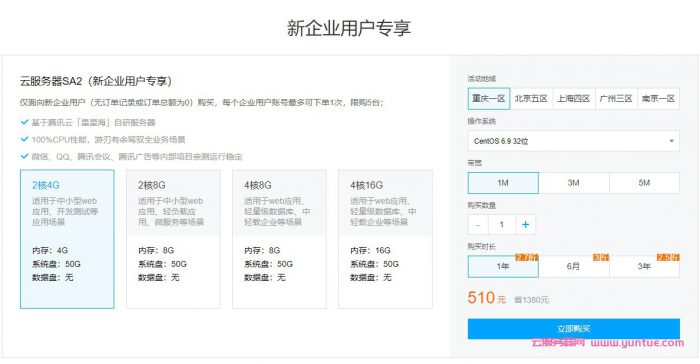Click the 省1380元 savings text
The image size is (700, 364).
[x=531, y=300]
